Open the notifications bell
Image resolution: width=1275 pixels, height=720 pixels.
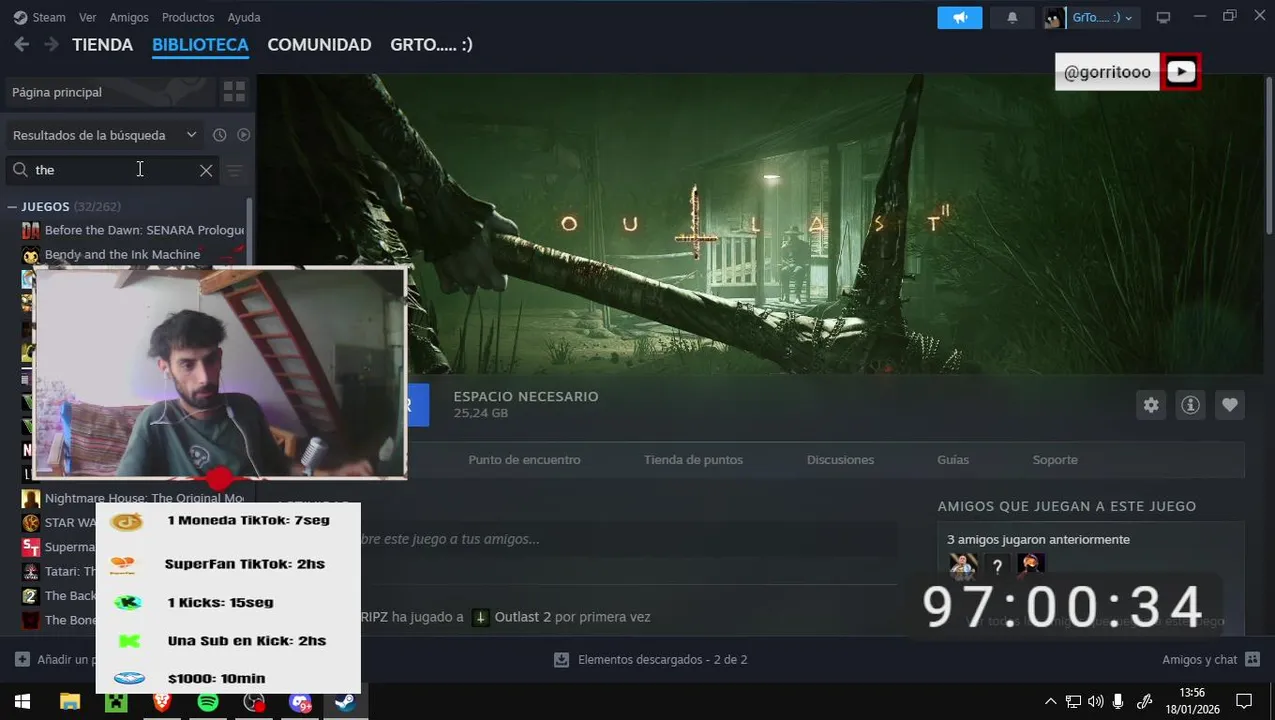(x=1012, y=18)
